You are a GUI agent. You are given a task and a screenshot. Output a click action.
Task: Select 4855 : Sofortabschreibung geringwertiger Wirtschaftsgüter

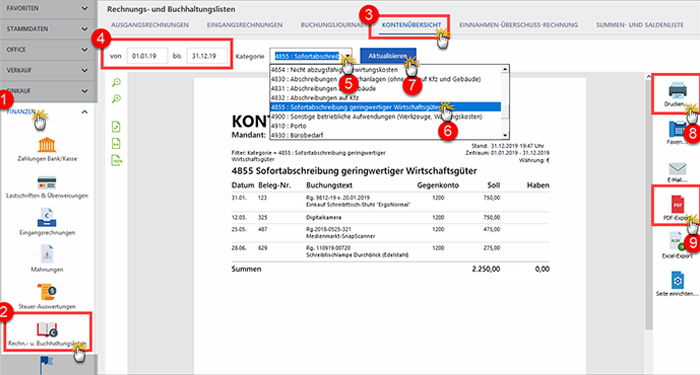pyautogui.click(x=385, y=107)
